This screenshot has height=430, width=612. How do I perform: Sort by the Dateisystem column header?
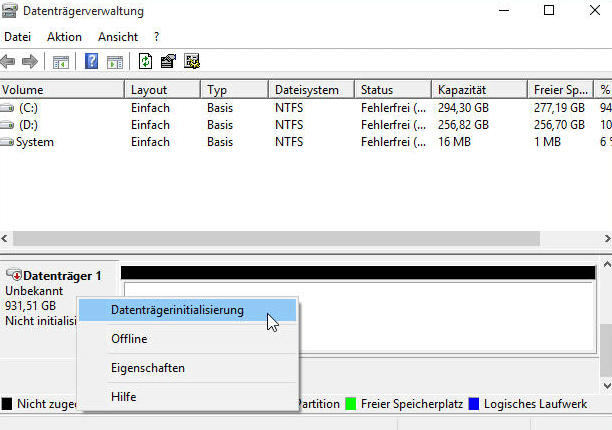point(311,89)
